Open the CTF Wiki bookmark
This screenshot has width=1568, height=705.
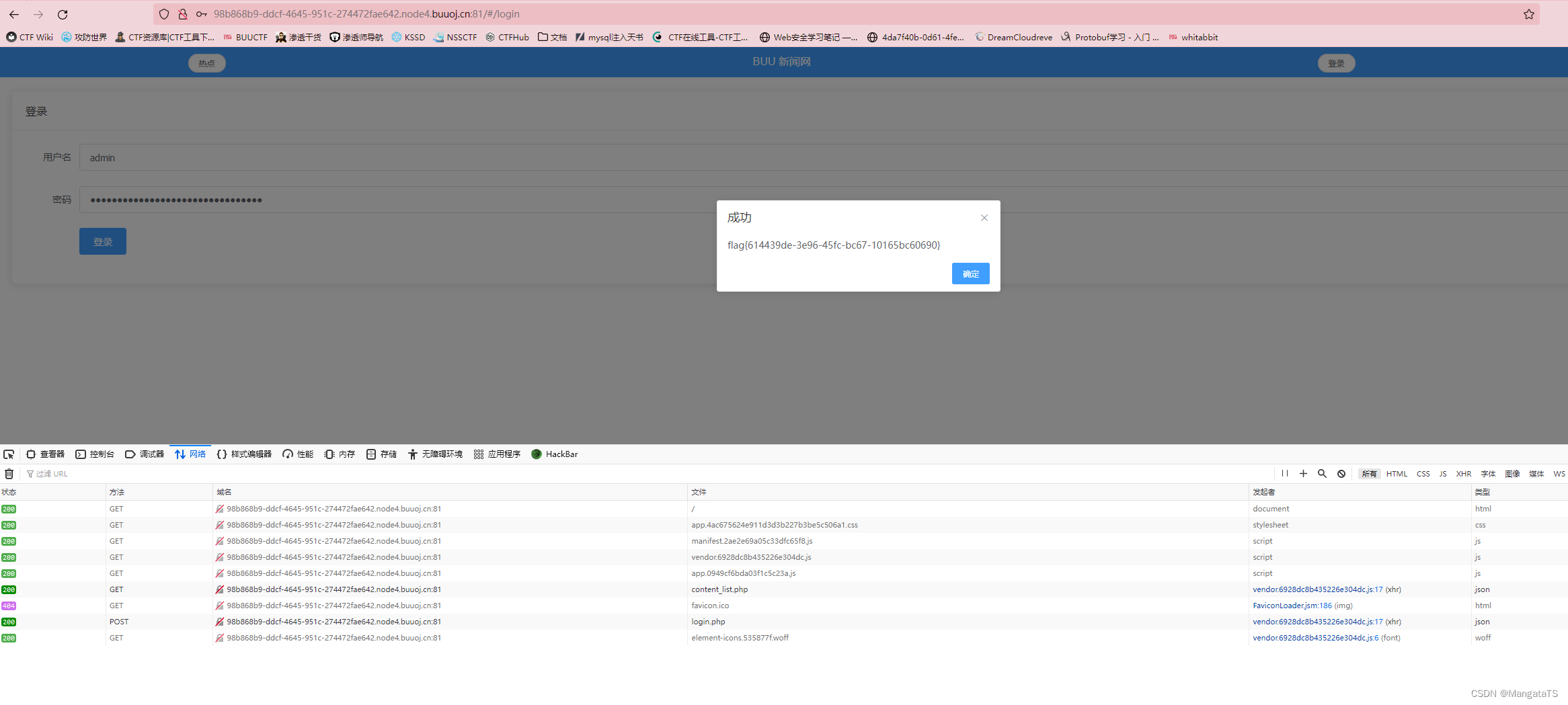[x=30, y=38]
